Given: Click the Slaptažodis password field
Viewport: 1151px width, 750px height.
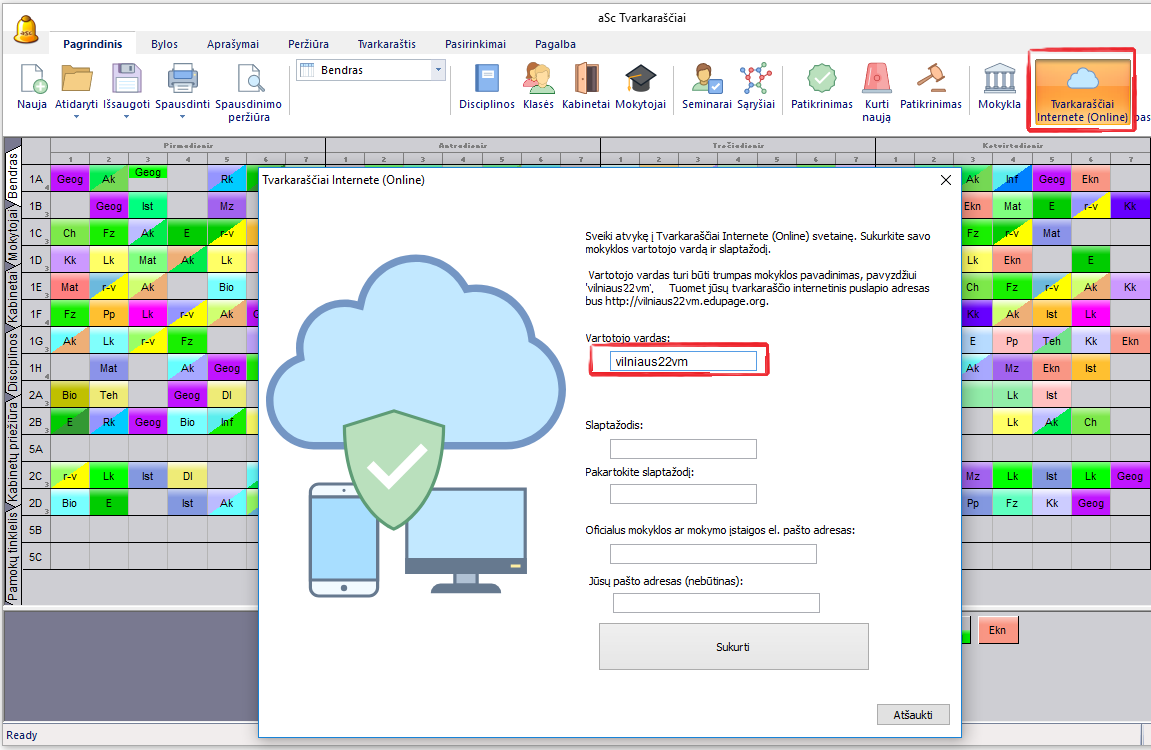Looking at the screenshot, I should [683, 448].
